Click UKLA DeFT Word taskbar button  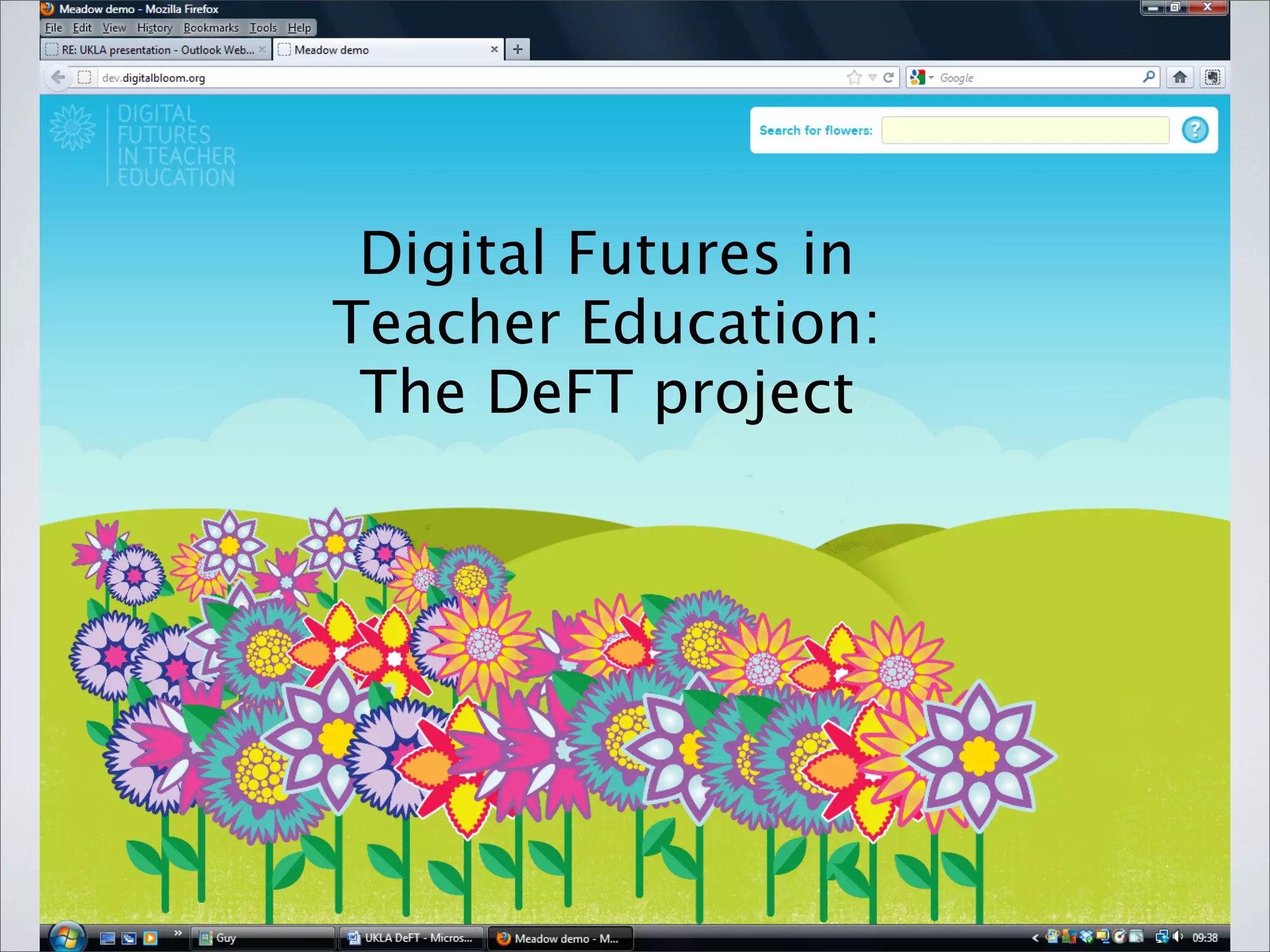[x=412, y=938]
